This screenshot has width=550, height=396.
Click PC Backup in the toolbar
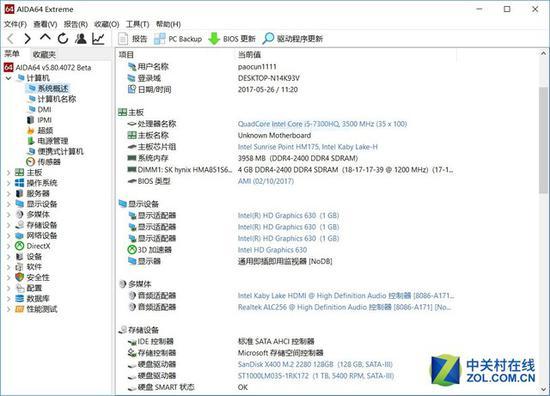click(178, 39)
